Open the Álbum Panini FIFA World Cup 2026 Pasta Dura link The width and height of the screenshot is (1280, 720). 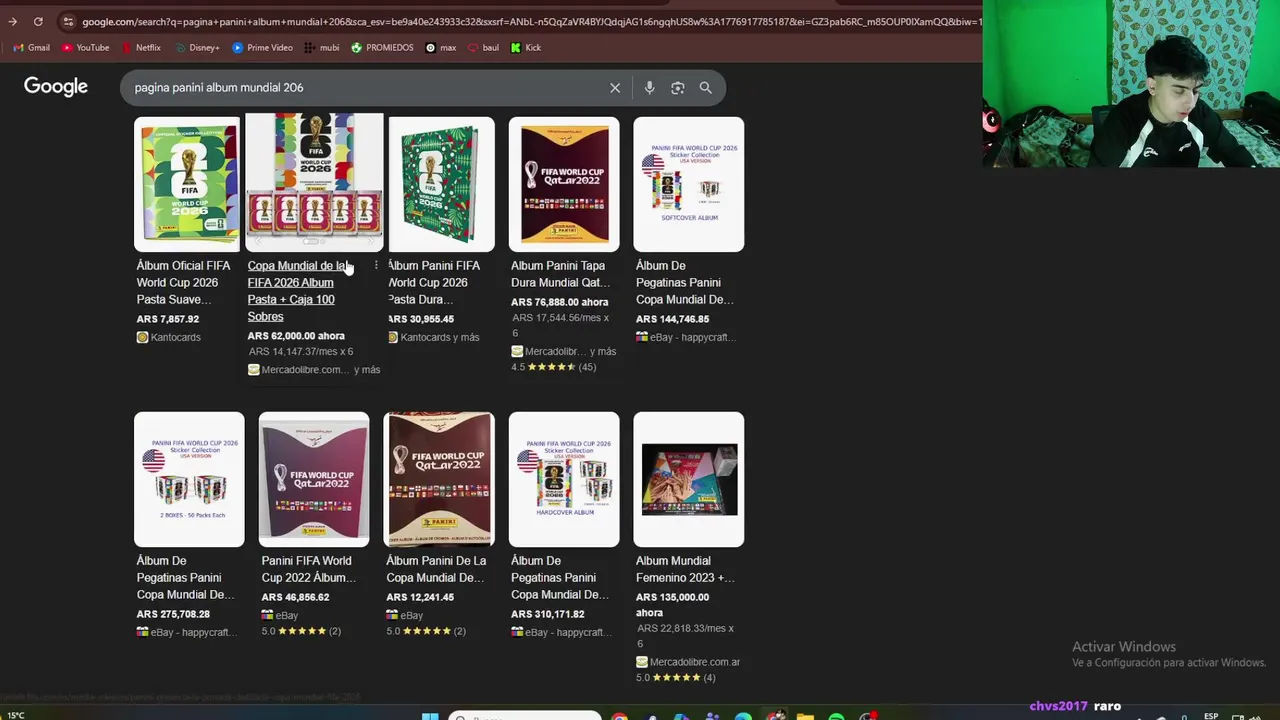point(434,282)
